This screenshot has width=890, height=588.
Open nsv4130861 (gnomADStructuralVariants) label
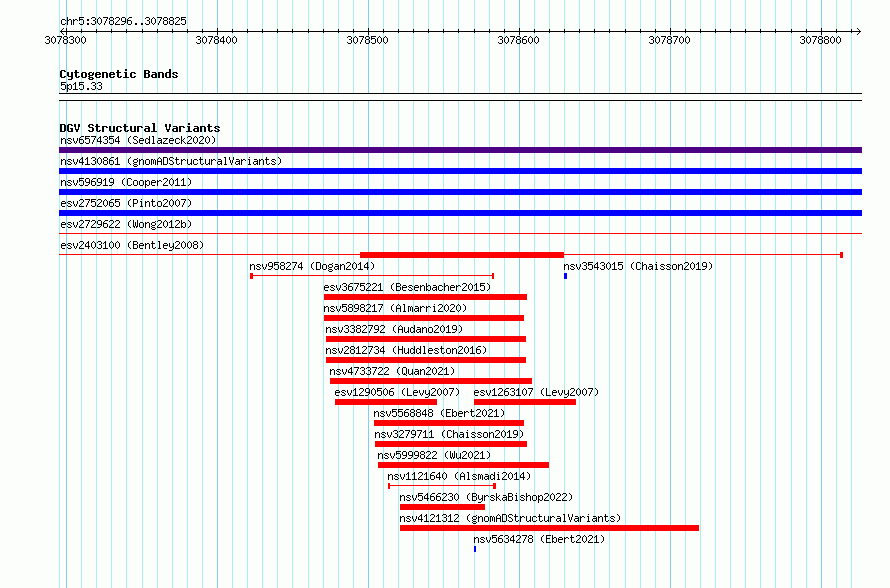click(x=171, y=161)
